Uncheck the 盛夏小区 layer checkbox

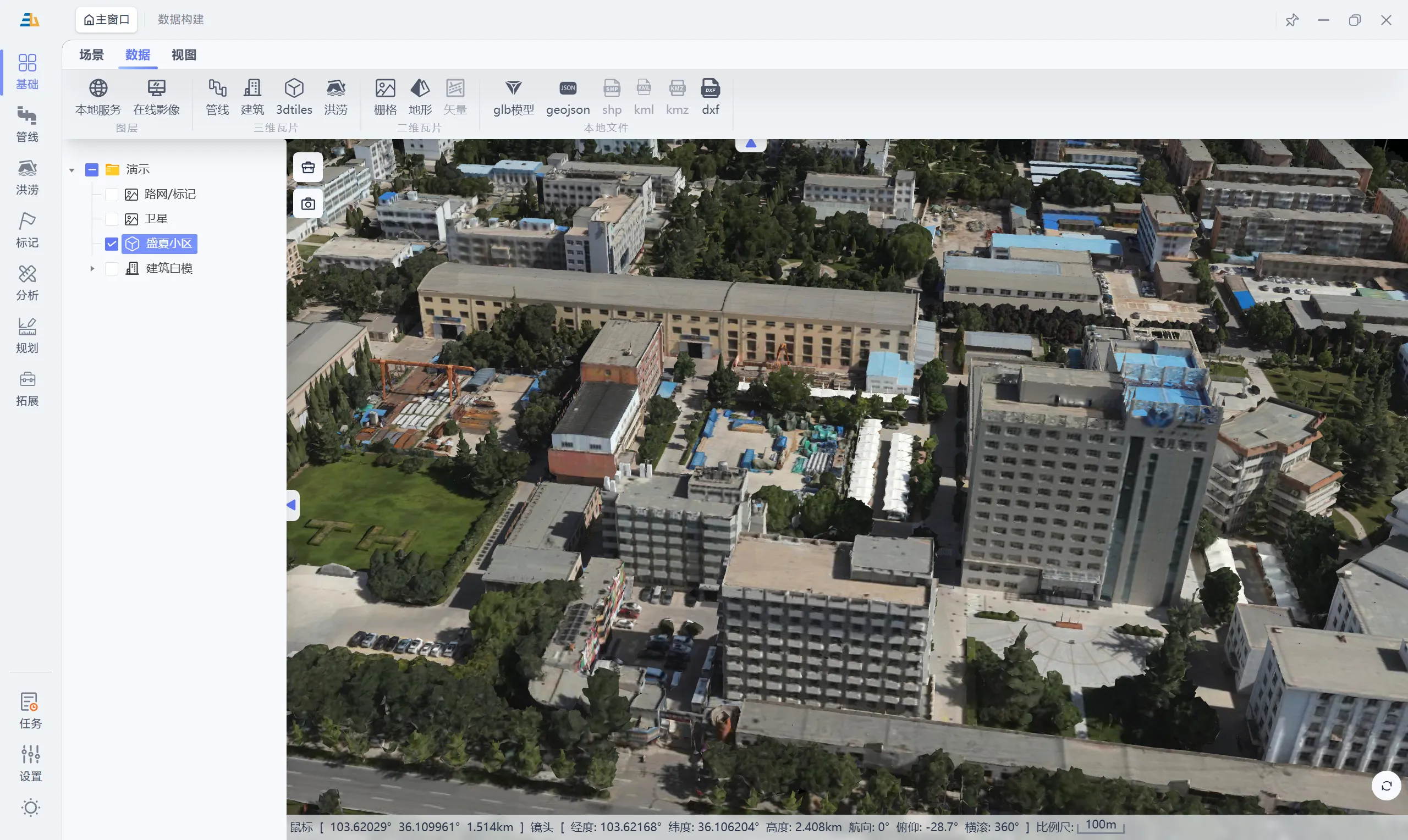[112, 244]
